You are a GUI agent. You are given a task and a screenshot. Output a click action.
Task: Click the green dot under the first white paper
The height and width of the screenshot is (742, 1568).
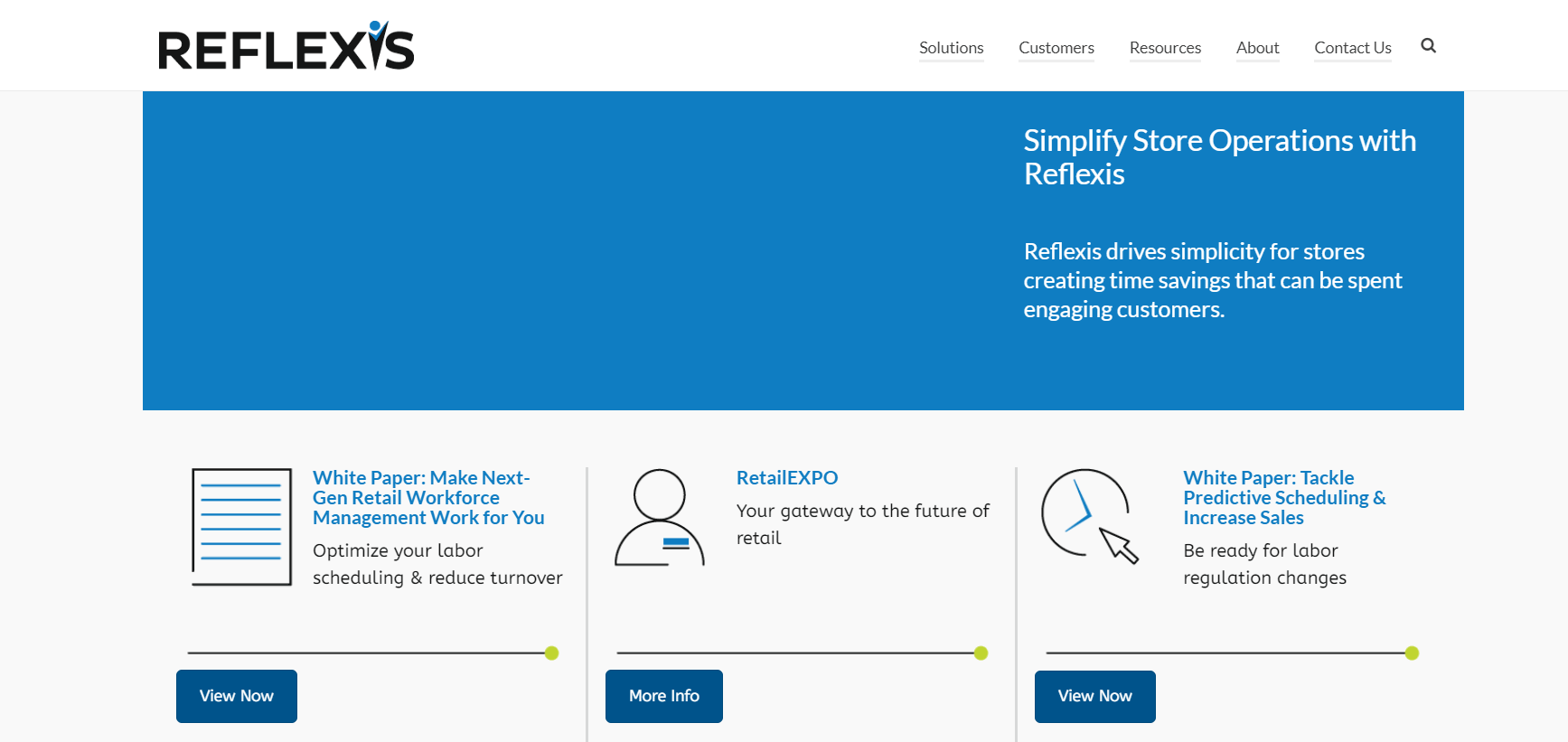[x=551, y=653]
